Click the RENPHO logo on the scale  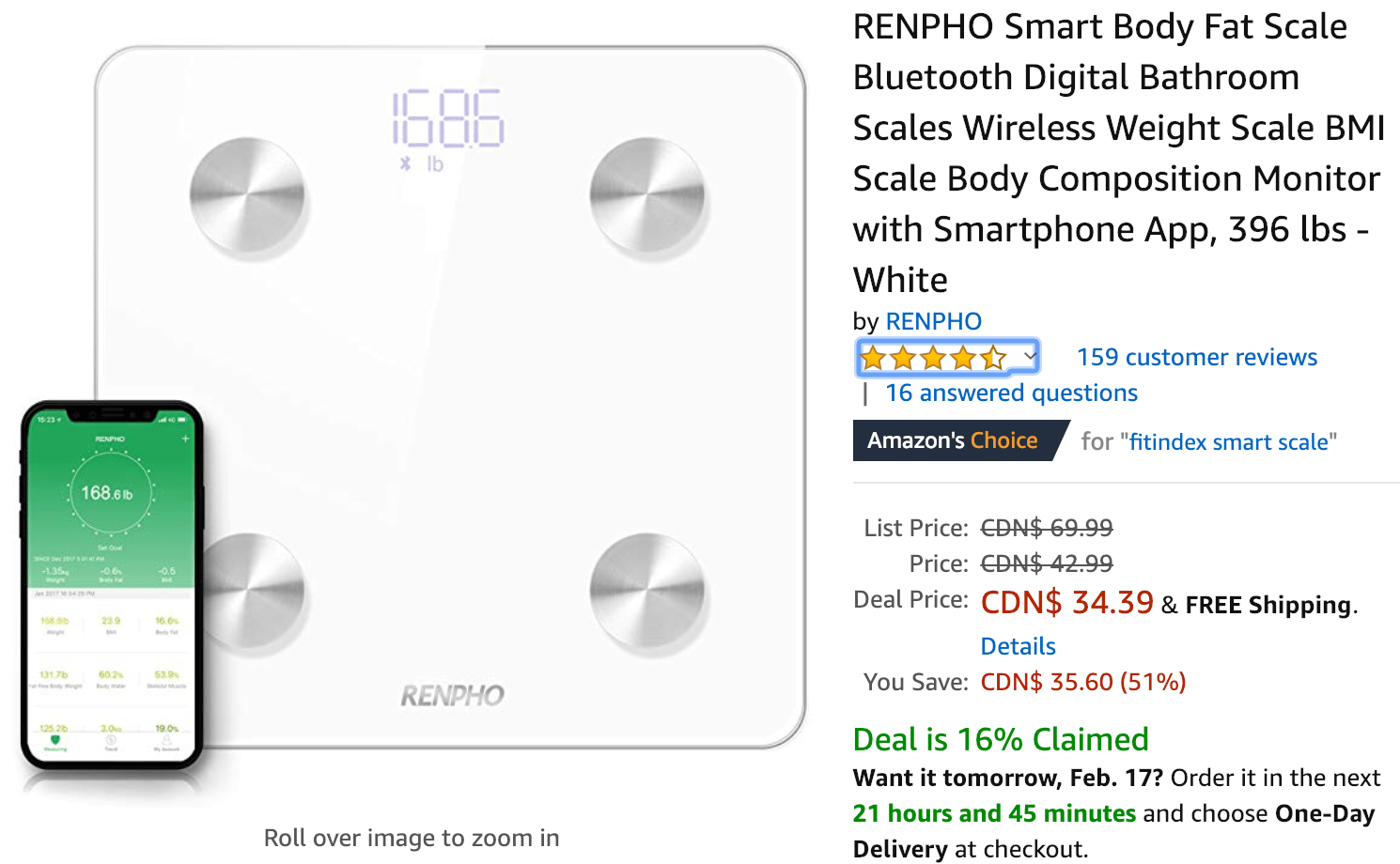(x=453, y=696)
